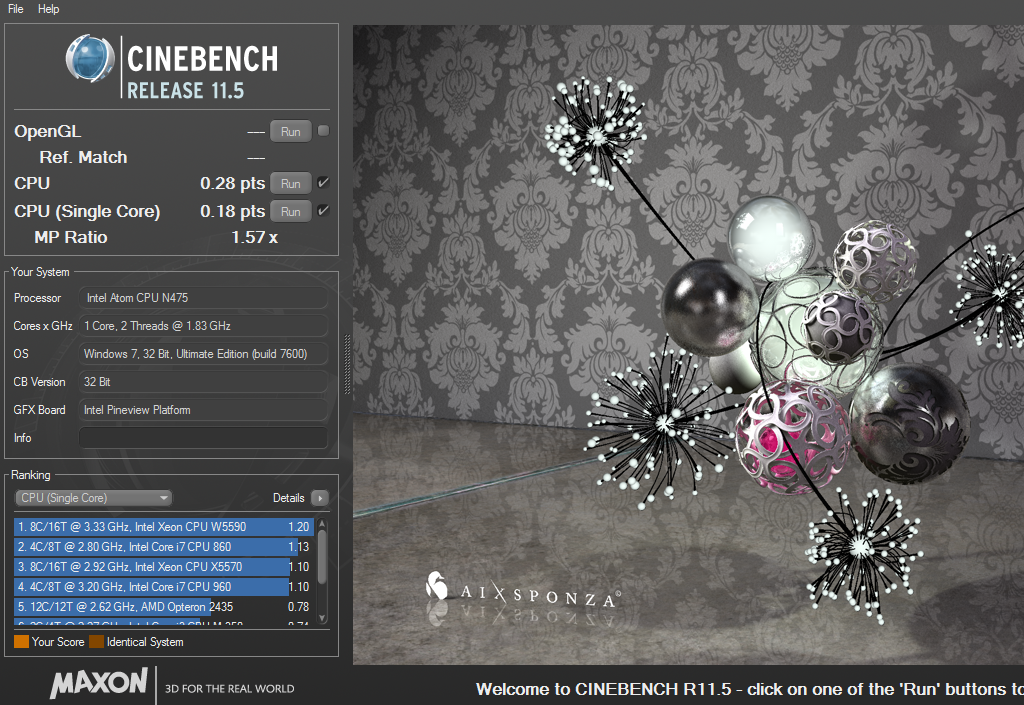Click the MAXON logo
Viewport: 1024px width, 705px height.
click(99, 683)
